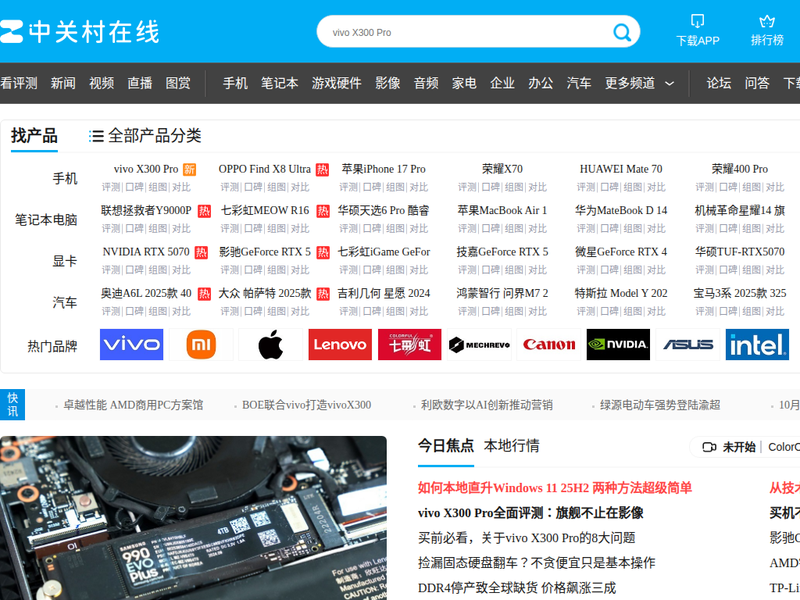Switch to the 本地行情 tab
The image size is (800, 600).
pos(511,446)
